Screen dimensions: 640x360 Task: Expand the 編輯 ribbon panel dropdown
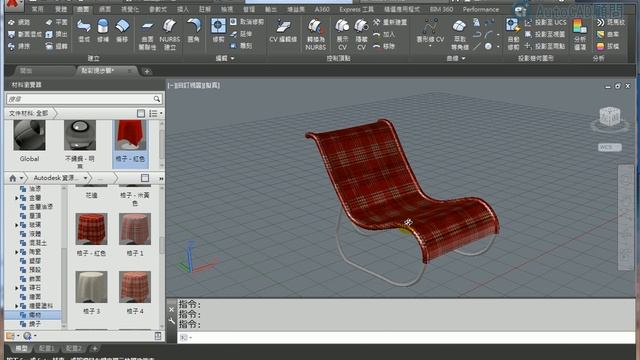pyautogui.click(x=225, y=58)
